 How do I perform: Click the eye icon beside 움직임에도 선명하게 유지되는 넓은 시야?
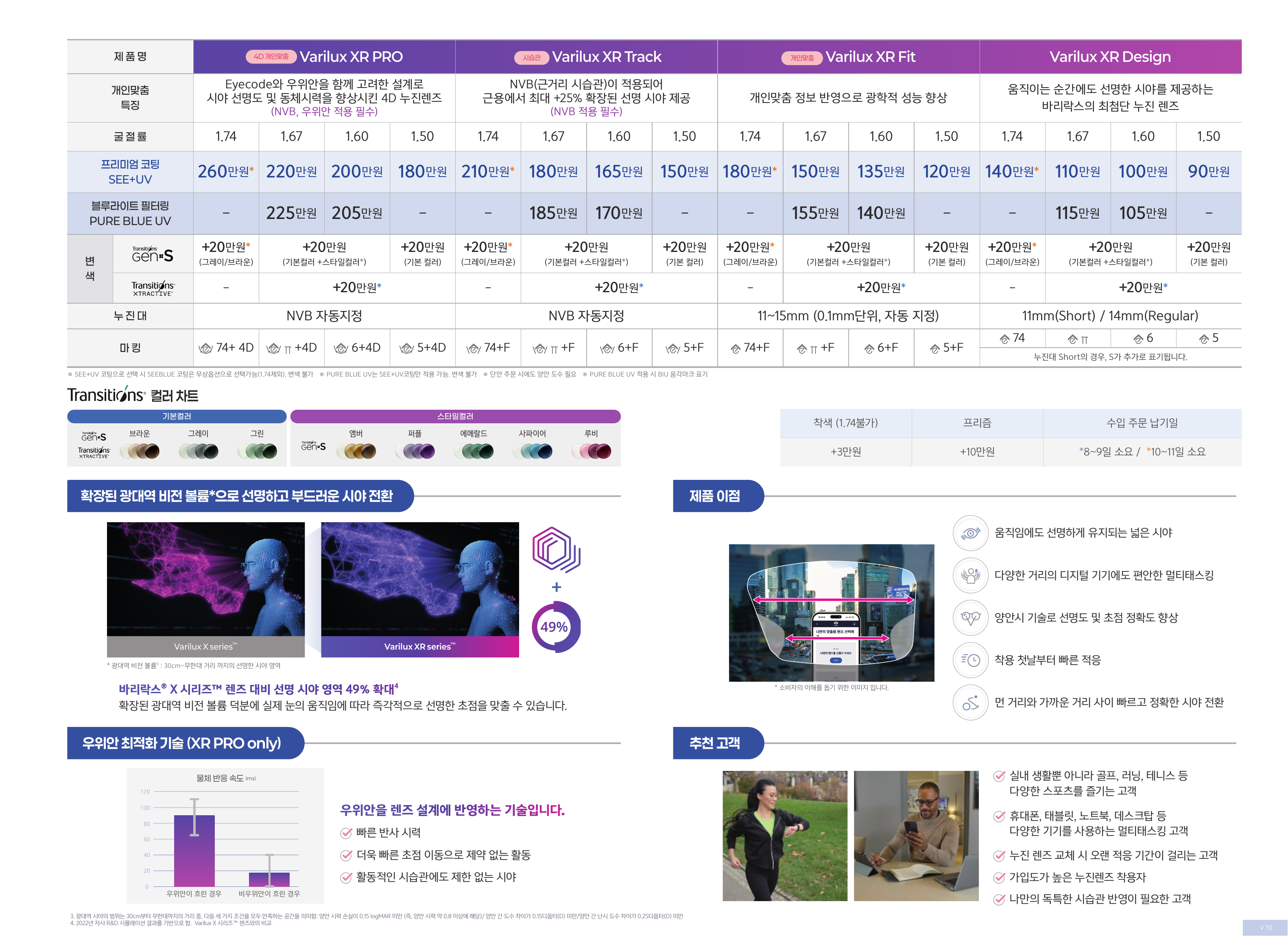971,533
